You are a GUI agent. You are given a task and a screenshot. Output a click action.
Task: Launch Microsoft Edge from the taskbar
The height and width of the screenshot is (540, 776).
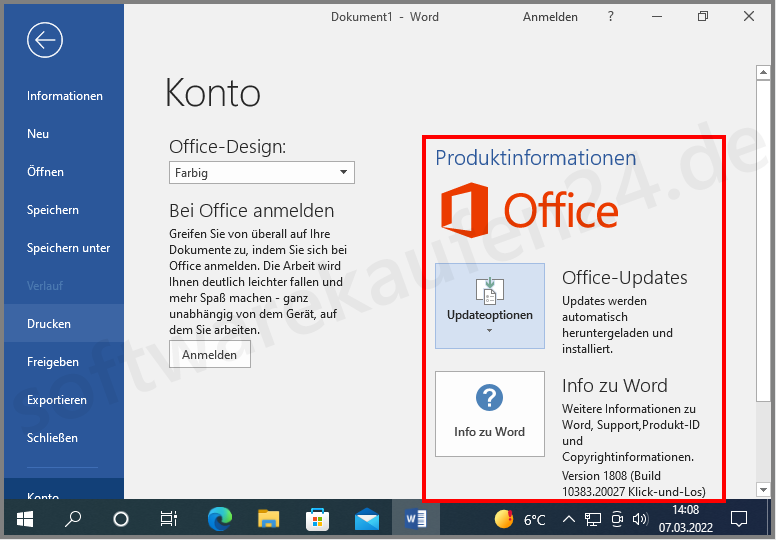pos(220,519)
